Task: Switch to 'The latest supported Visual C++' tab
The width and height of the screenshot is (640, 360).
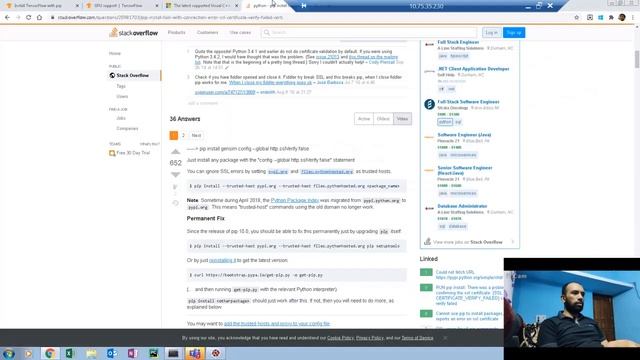Action: tap(202, 6)
